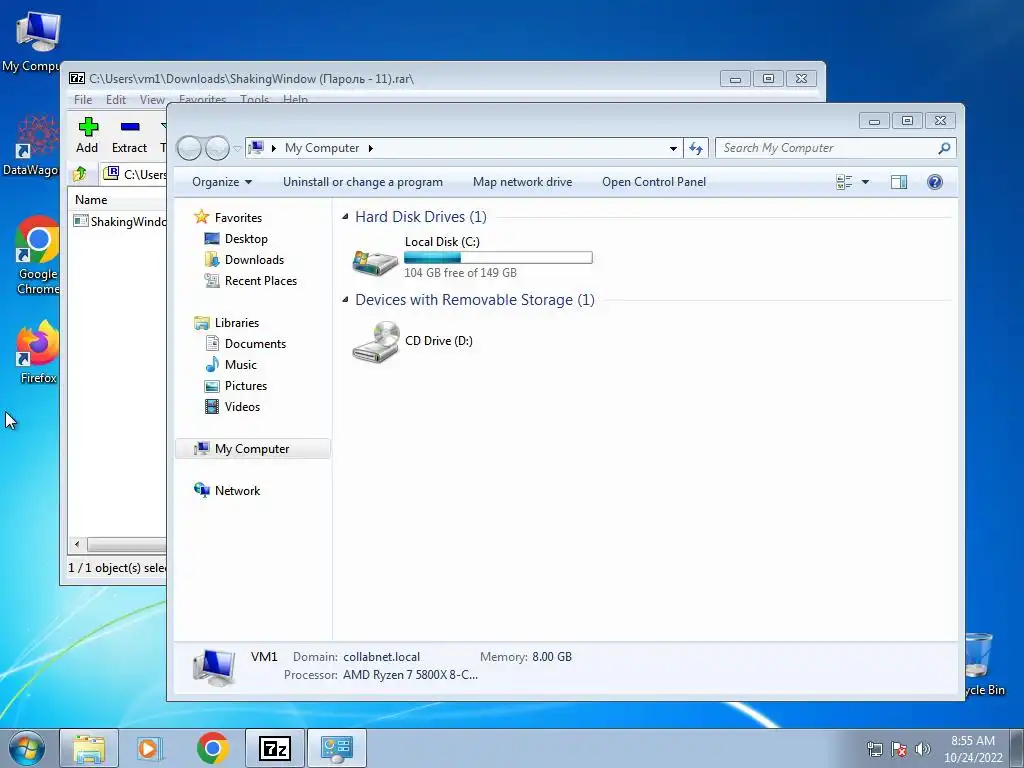Click 7-Zip taskbar button
1024x768 pixels.
pos(275,748)
